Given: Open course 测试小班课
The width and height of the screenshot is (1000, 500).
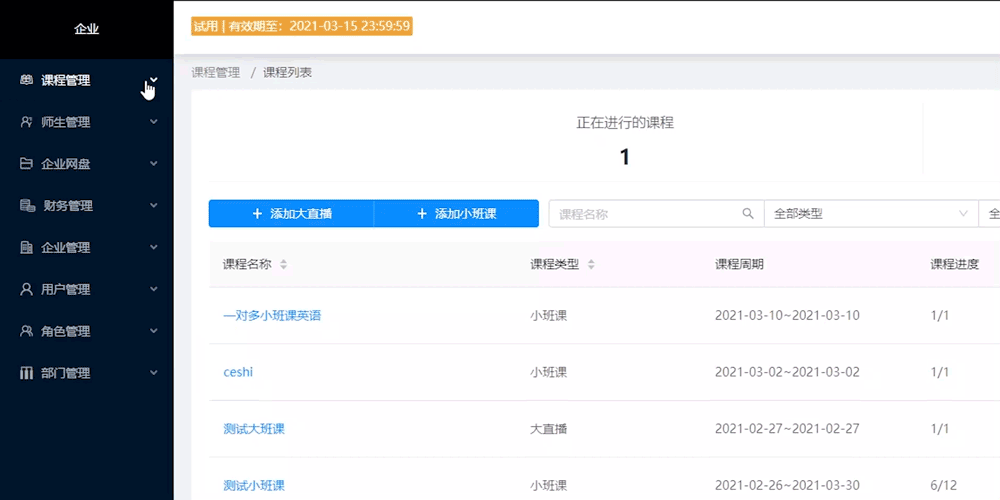Looking at the screenshot, I should (254, 485).
